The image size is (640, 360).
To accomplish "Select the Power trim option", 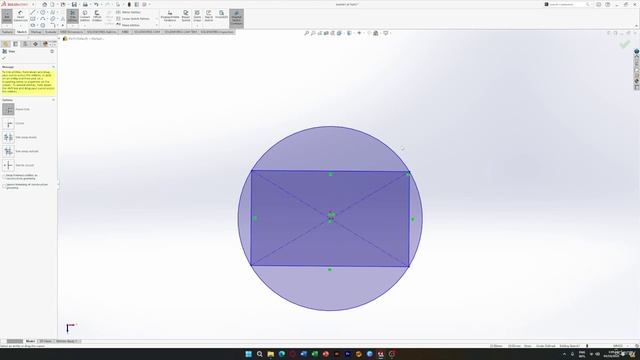I will coord(8,109).
